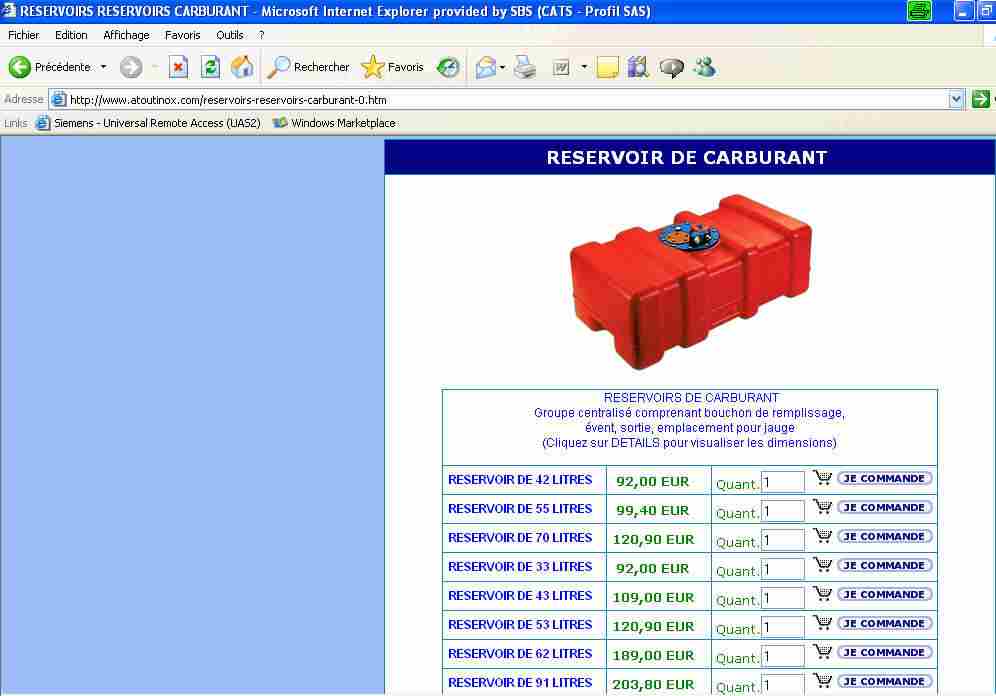
Task: Click the red fuel tank product image
Action: [x=690, y=280]
